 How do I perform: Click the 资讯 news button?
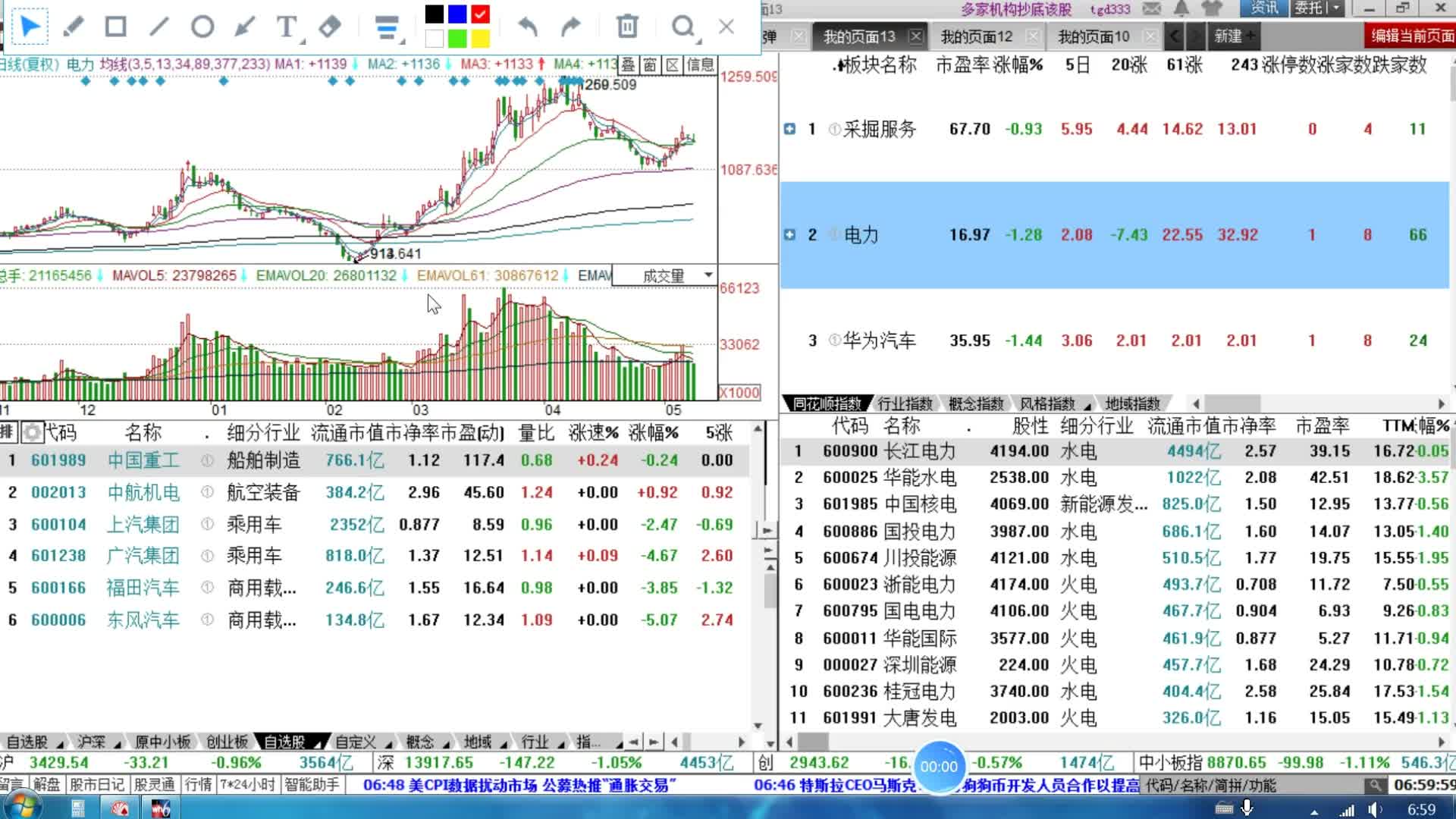tap(1263, 8)
